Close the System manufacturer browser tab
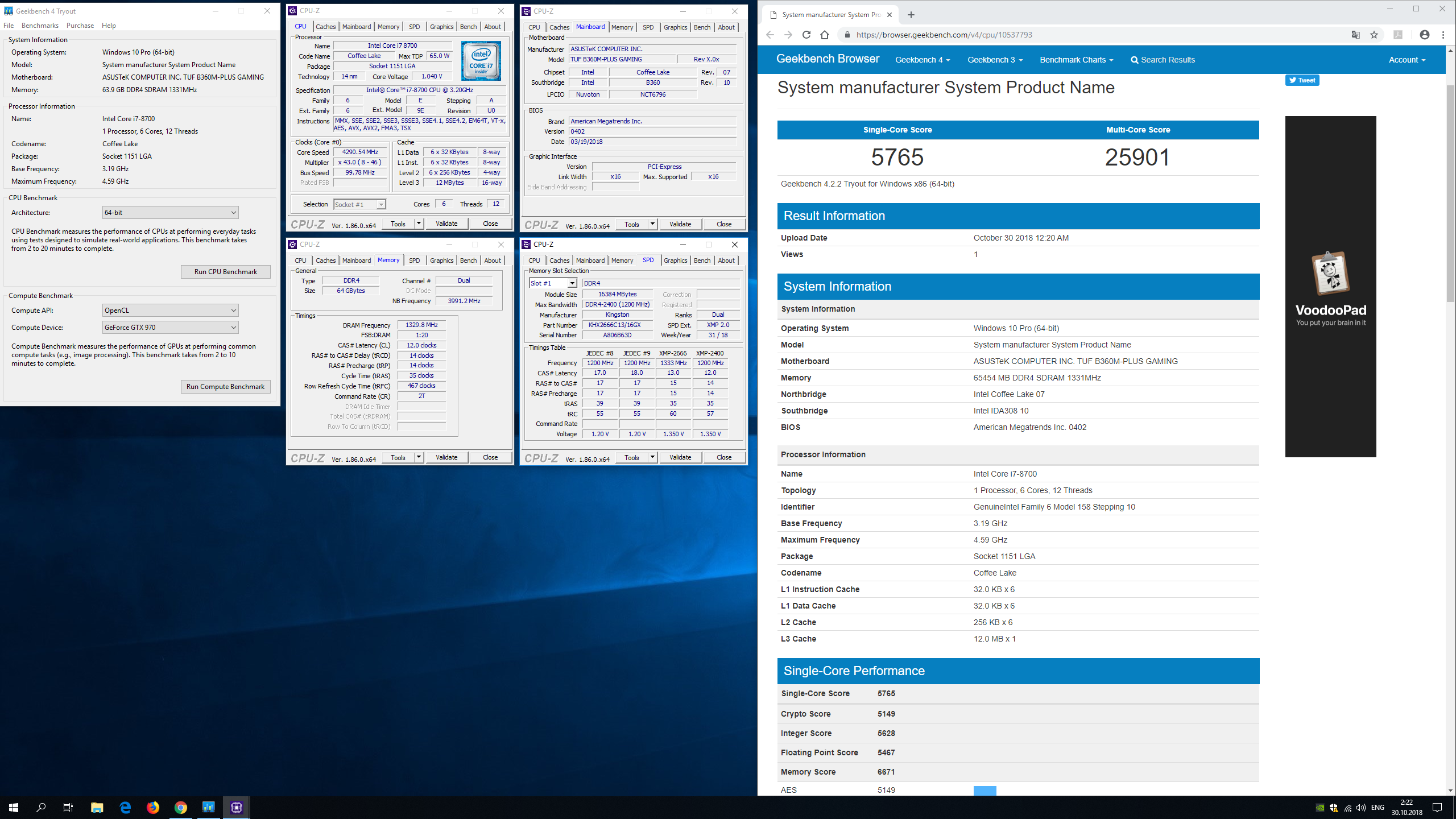Viewport: 1456px width, 819px height. point(890,15)
